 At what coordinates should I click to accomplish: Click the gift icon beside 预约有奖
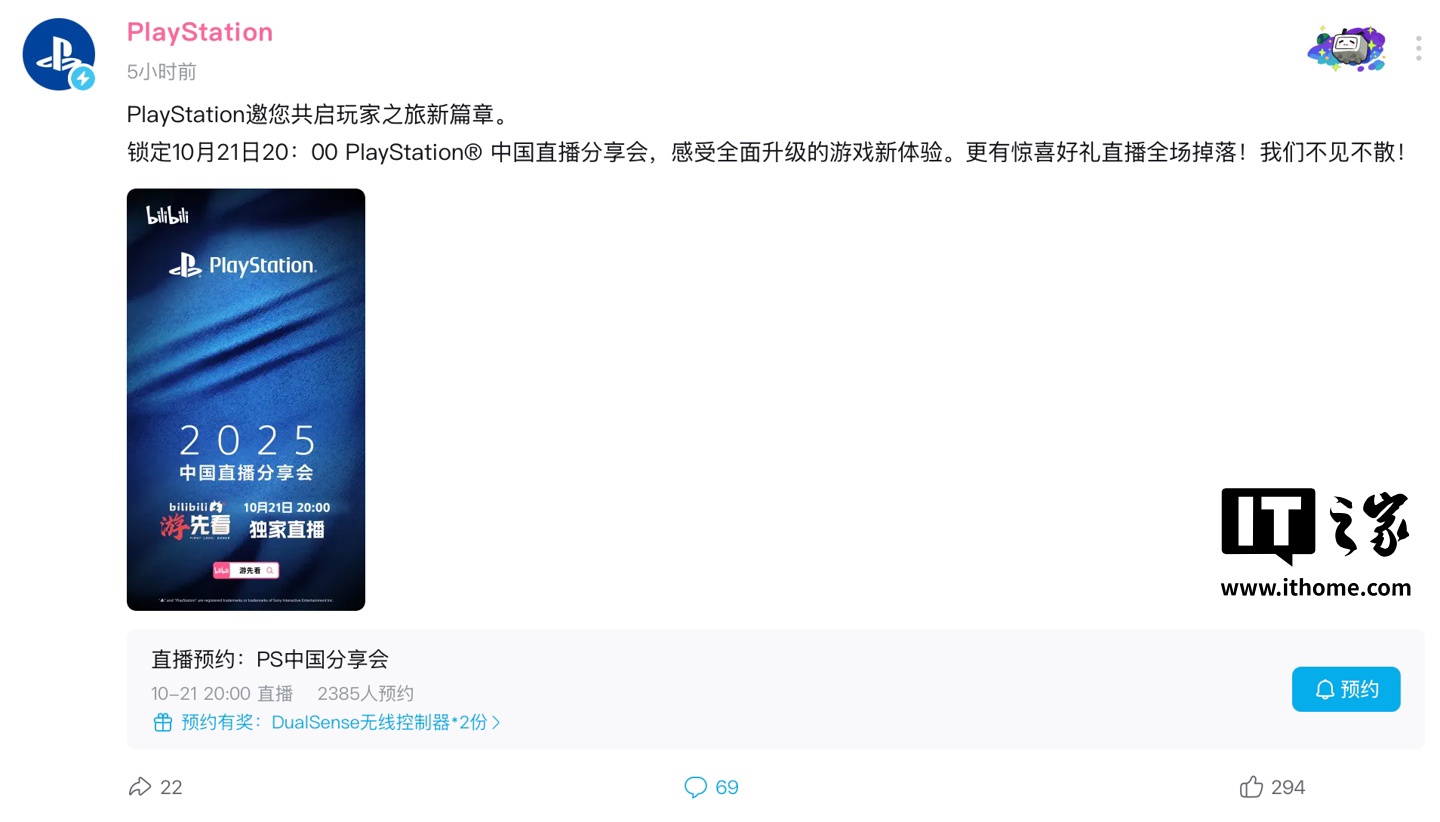tap(162, 722)
